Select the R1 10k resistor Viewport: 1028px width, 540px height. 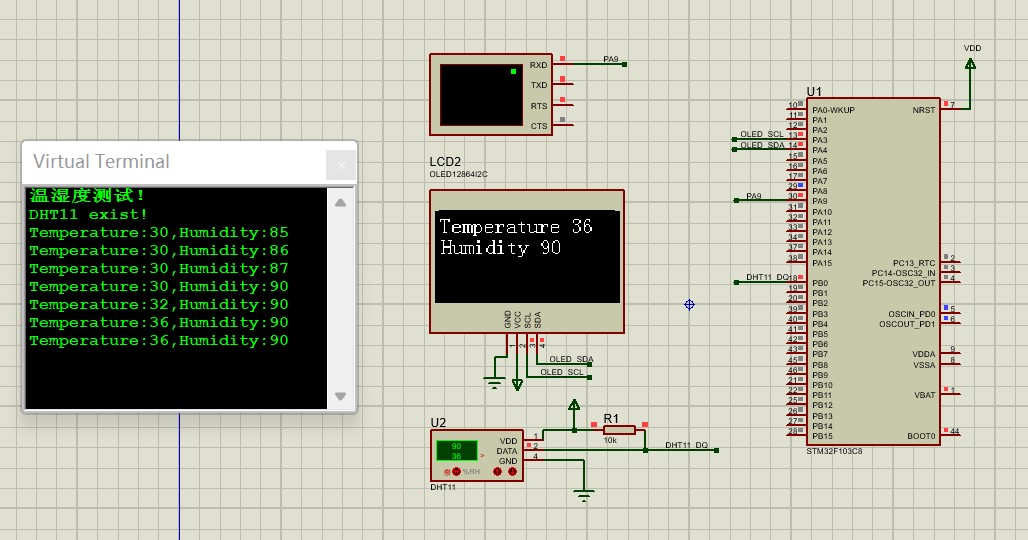pos(619,429)
